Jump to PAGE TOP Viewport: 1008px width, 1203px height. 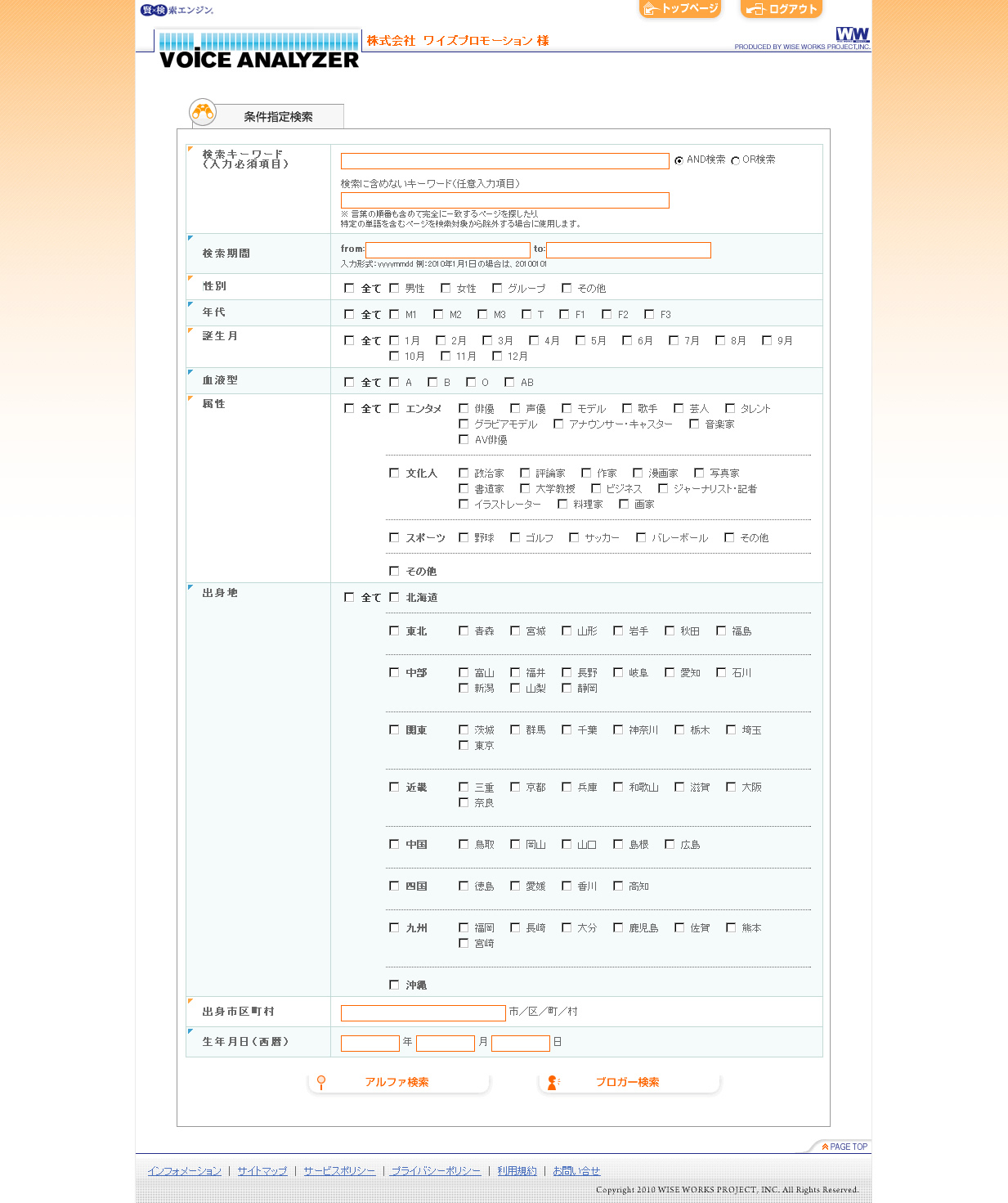pyautogui.click(x=844, y=1147)
